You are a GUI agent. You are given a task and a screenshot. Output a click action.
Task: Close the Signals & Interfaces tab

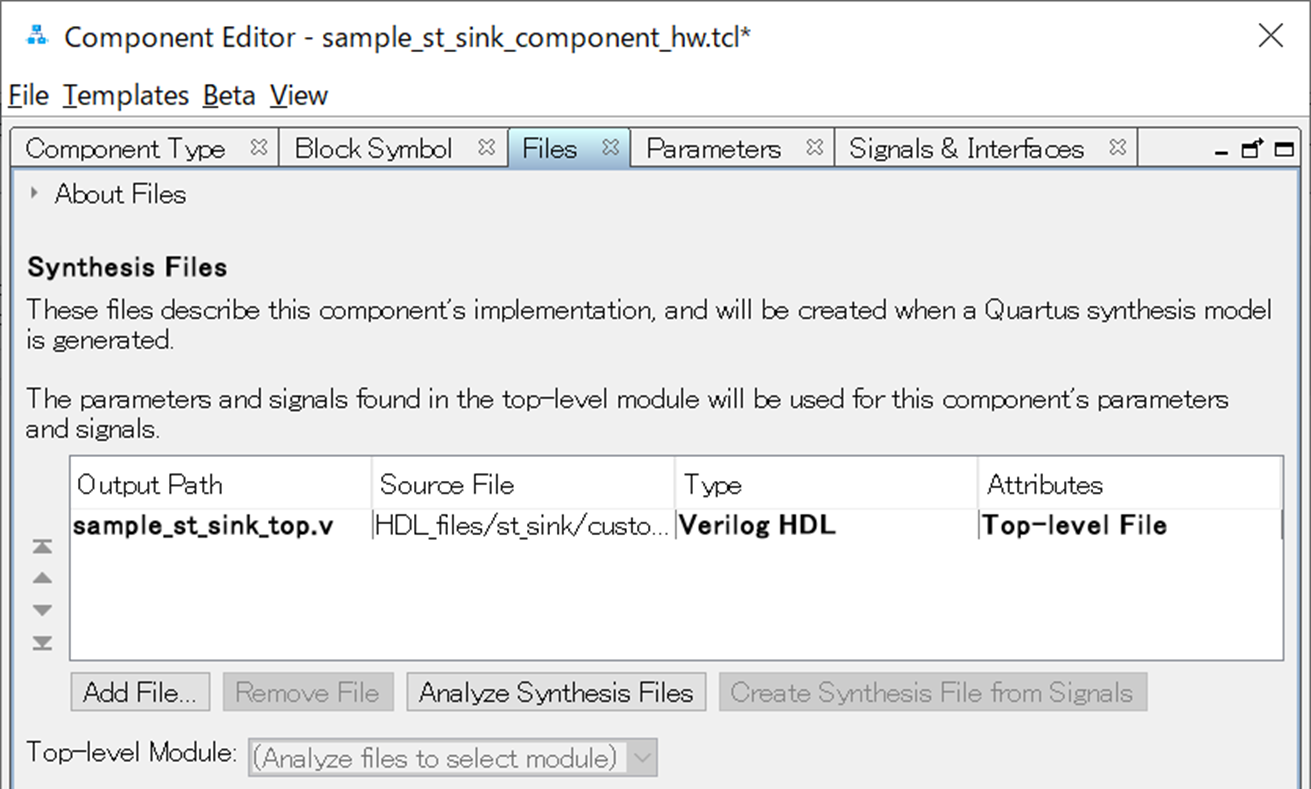coord(1118,148)
